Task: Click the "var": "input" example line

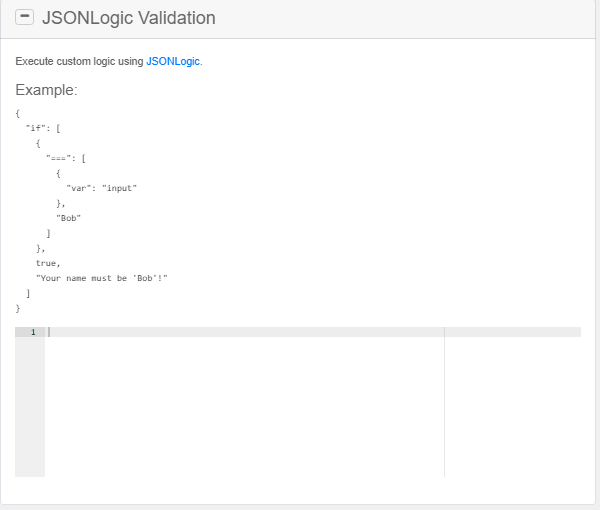Action: [x=101, y=188]
